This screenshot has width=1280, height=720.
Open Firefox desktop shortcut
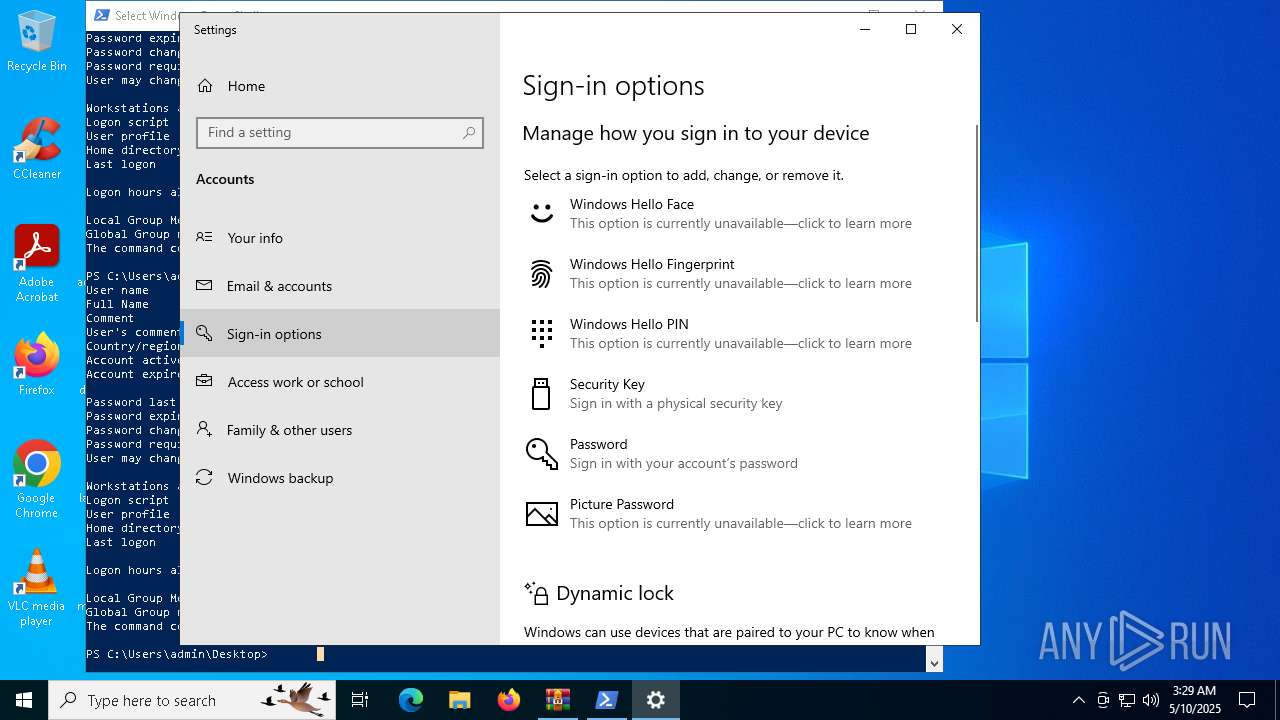click(37, 365)
